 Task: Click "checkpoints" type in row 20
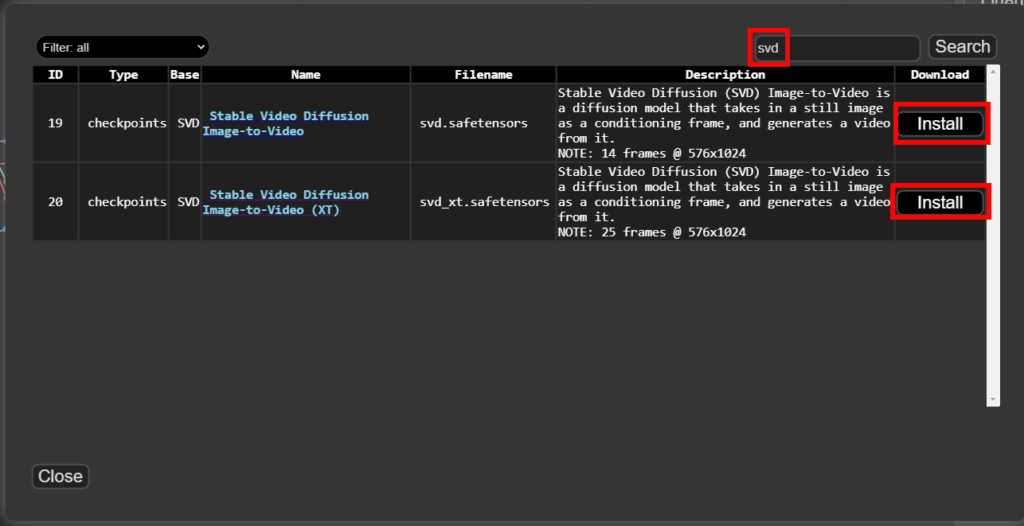coord(123,202)
